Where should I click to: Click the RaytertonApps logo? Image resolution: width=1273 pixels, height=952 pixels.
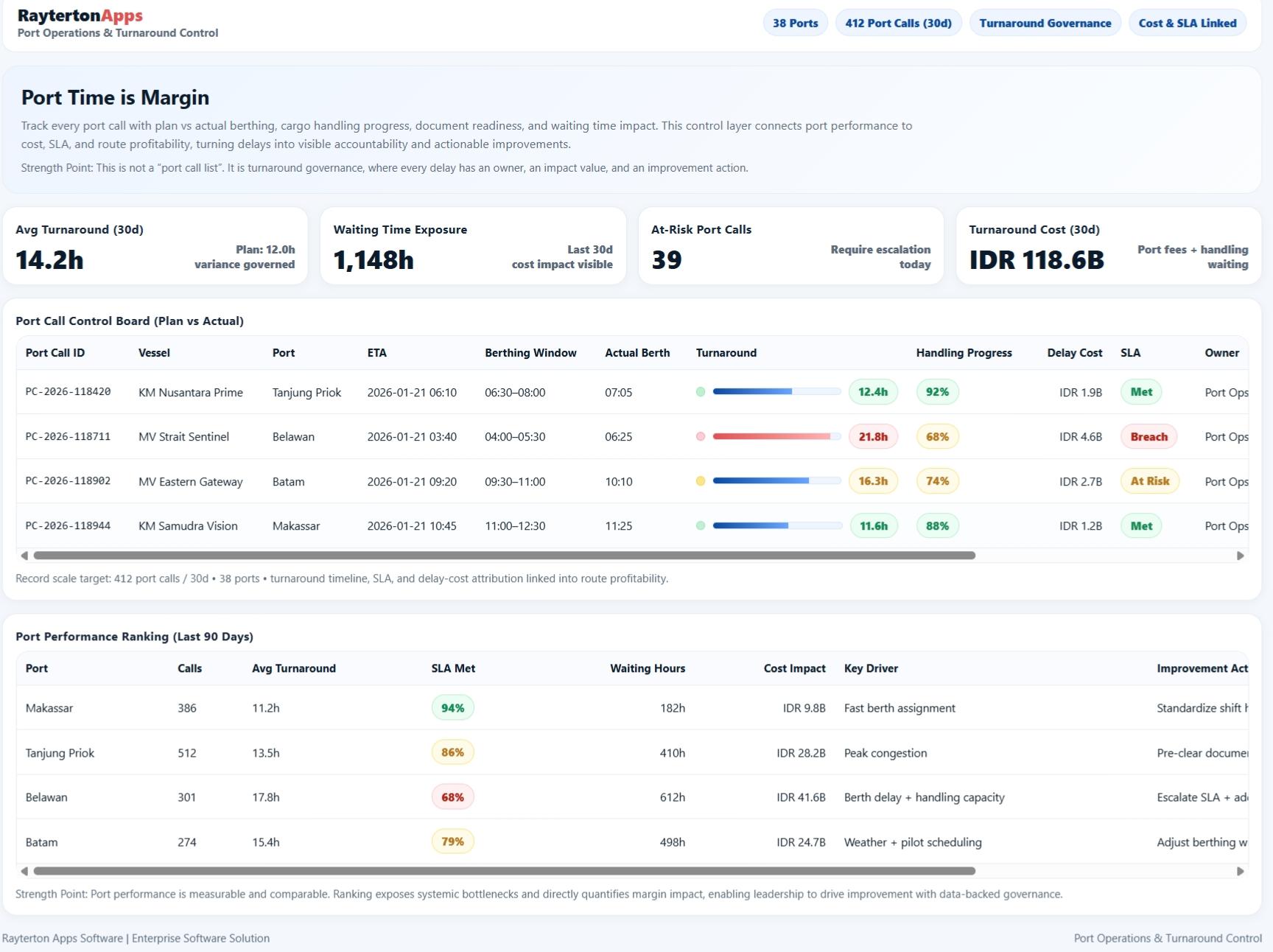[80, 15]
